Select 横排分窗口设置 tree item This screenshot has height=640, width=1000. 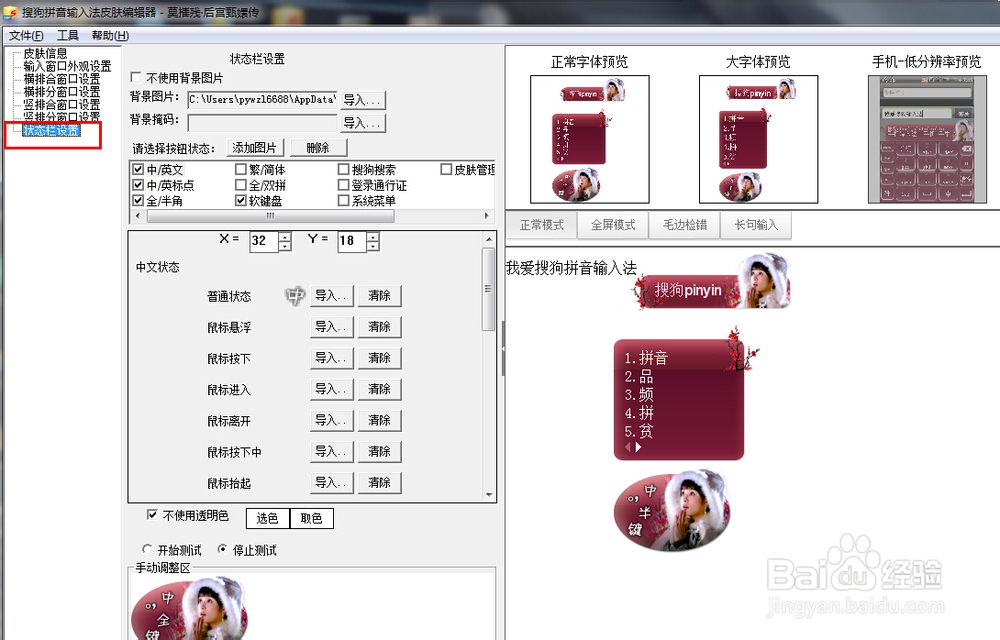pos(62,92)
